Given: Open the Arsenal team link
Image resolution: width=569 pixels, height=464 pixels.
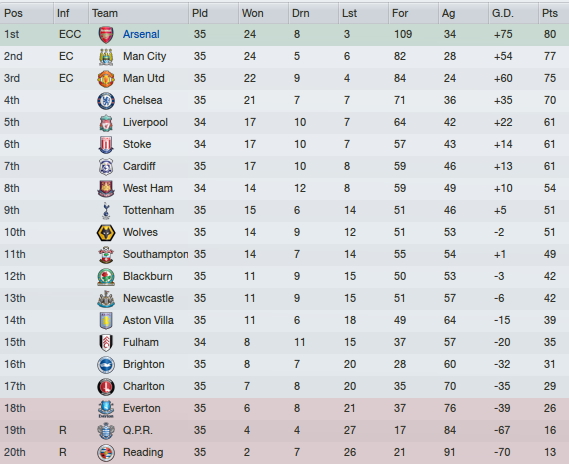Looking at the screenshot, I should coord(141,34).
